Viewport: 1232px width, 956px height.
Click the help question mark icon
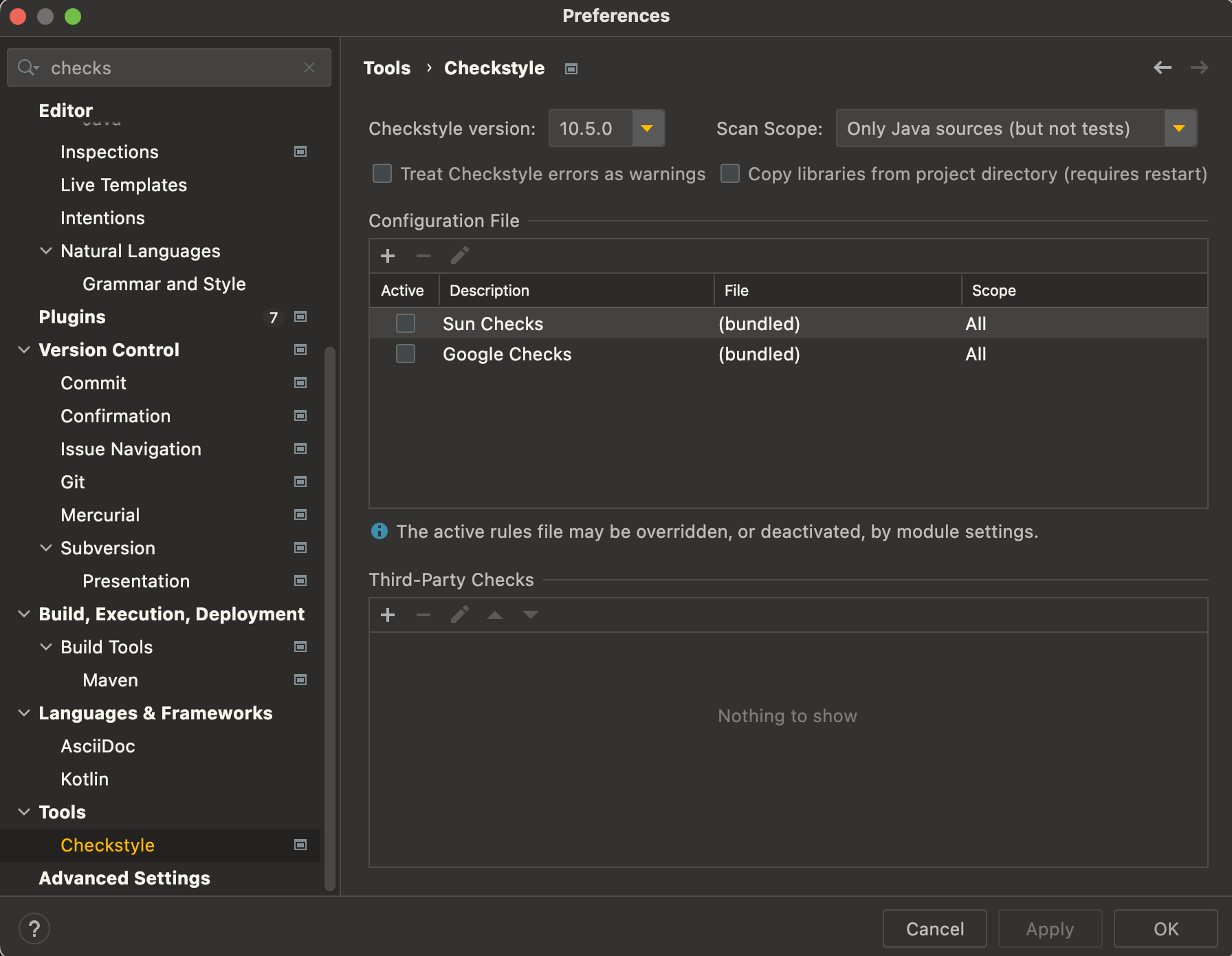[34, 928]
